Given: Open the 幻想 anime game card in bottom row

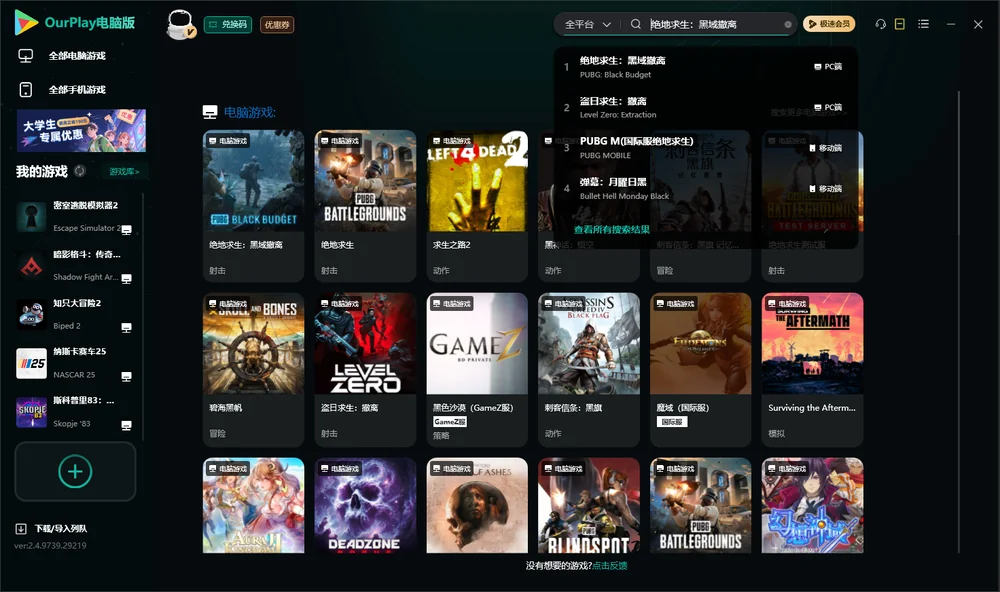Looking at the screenshot, I should tap(812, 505).
